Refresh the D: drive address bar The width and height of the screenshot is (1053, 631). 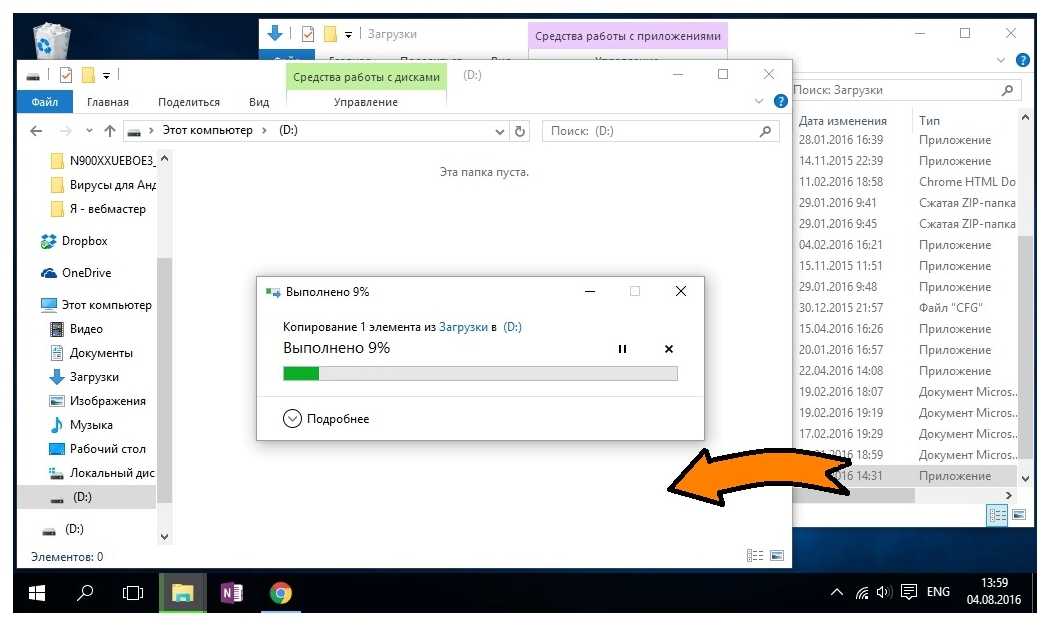(520, 131)
